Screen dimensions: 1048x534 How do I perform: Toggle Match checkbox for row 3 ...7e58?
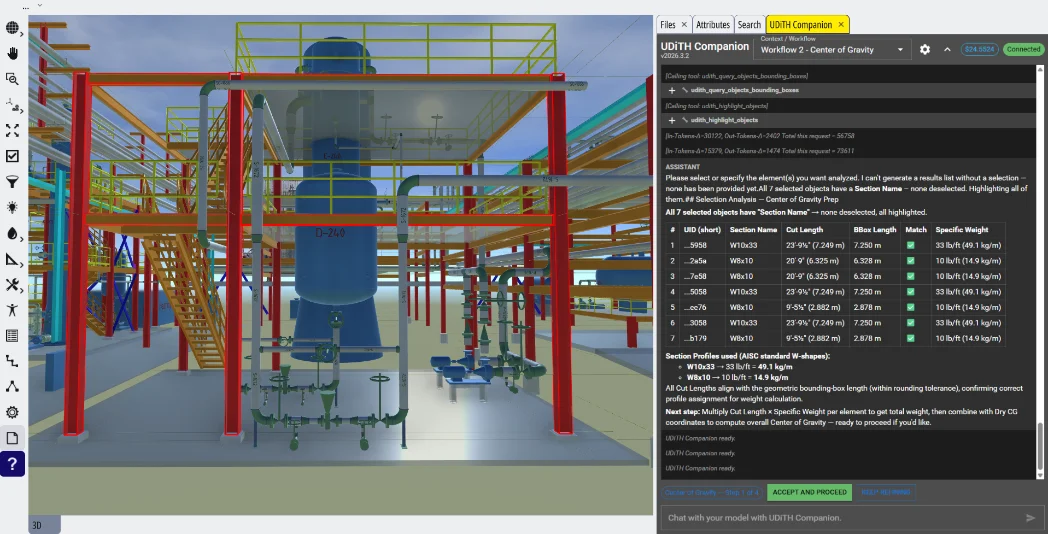click(910, 276)
